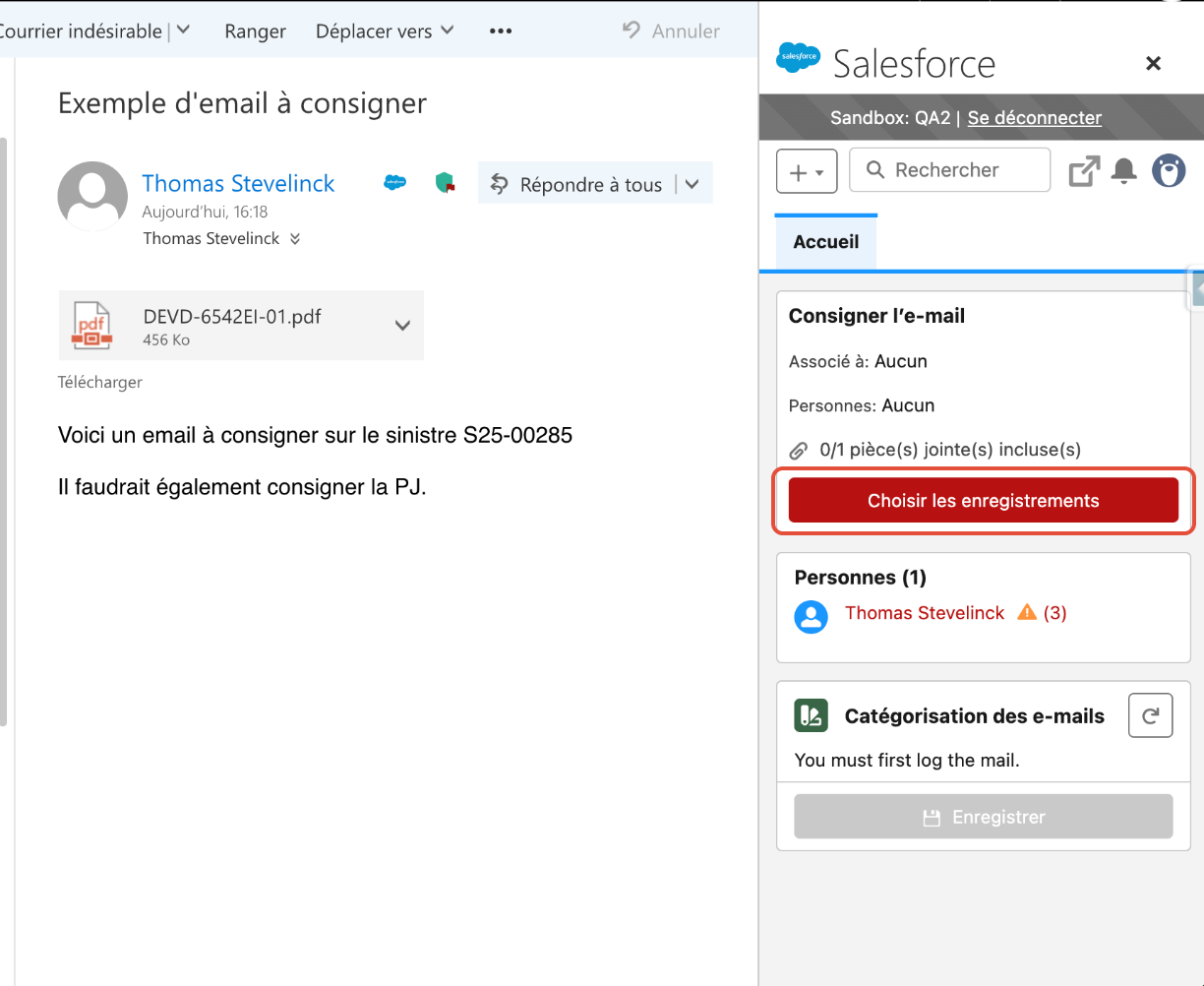Click the green shield icon beside sender

pyautogui.click(x=446, y=182)
